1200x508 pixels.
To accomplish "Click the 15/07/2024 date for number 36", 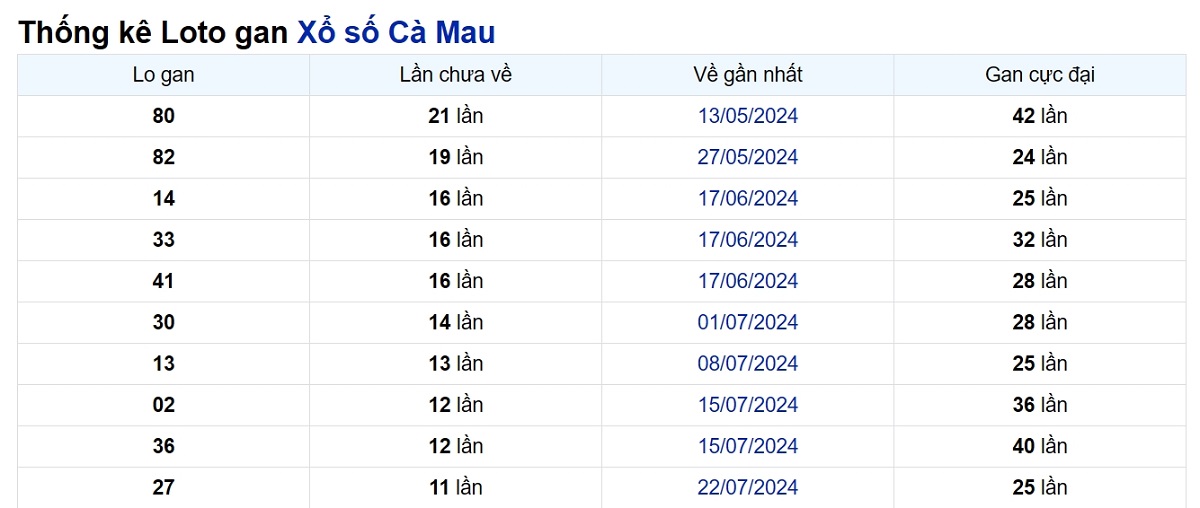I will click(748, 446).
